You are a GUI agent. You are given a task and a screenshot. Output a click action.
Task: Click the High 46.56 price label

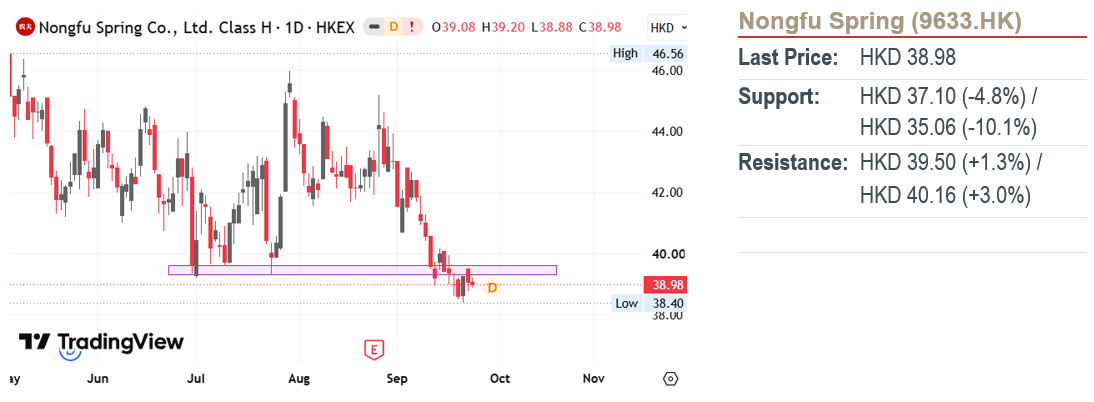point(648,53)
